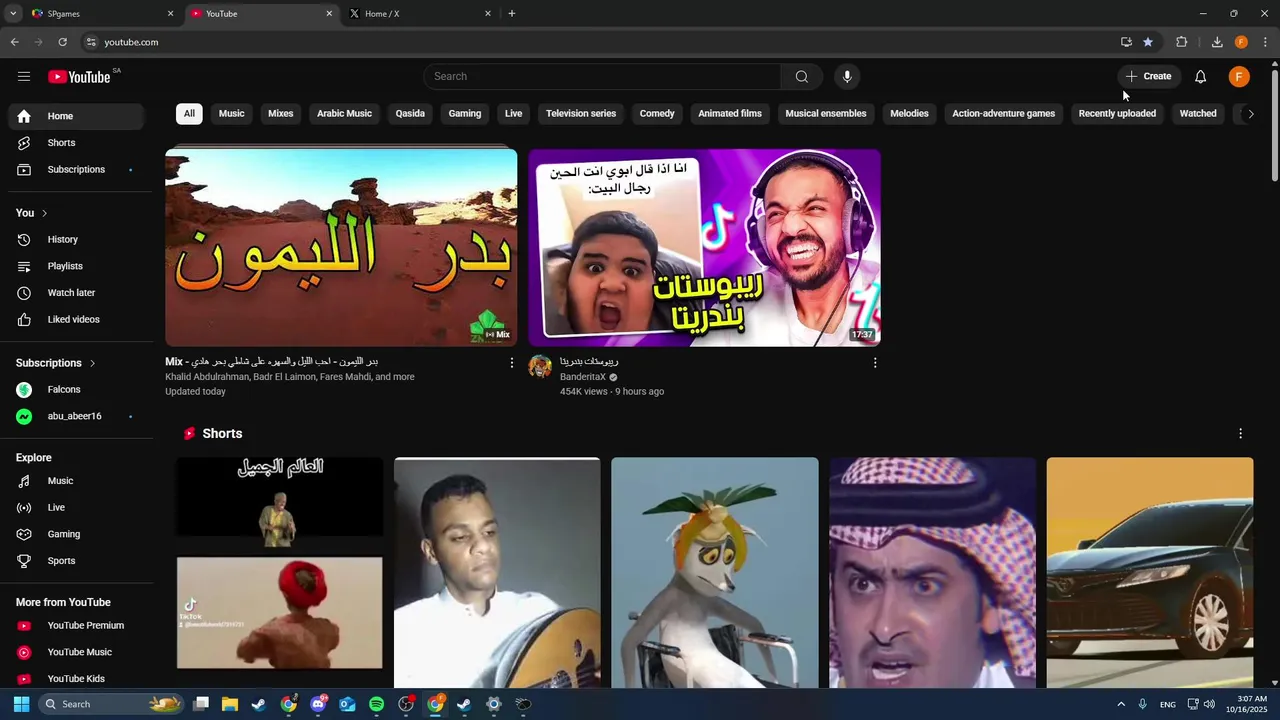Open File Explorer from the taskbar
The image size is (1280, 720).
click(x=230, y=704)
